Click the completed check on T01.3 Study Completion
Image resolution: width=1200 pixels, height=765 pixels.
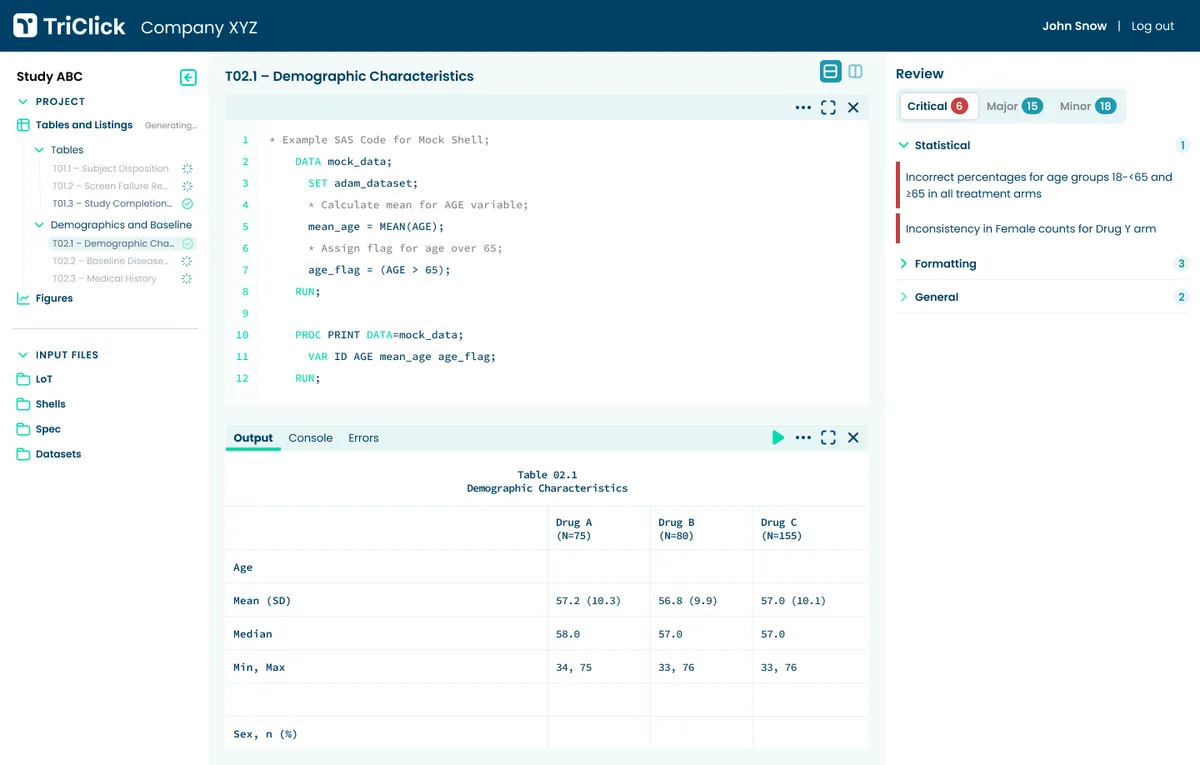pyautogui.click(x=189, y=203)
